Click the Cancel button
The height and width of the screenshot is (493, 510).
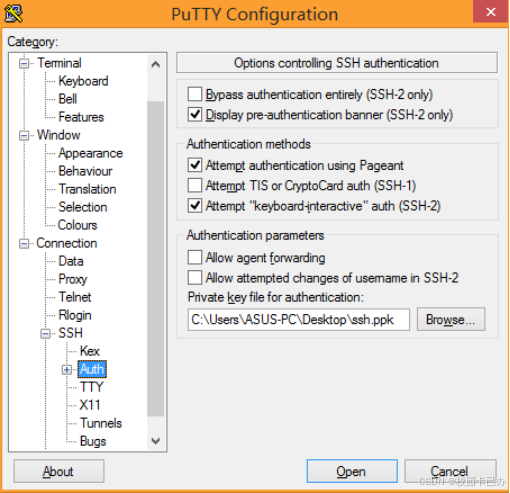(450, 471)
